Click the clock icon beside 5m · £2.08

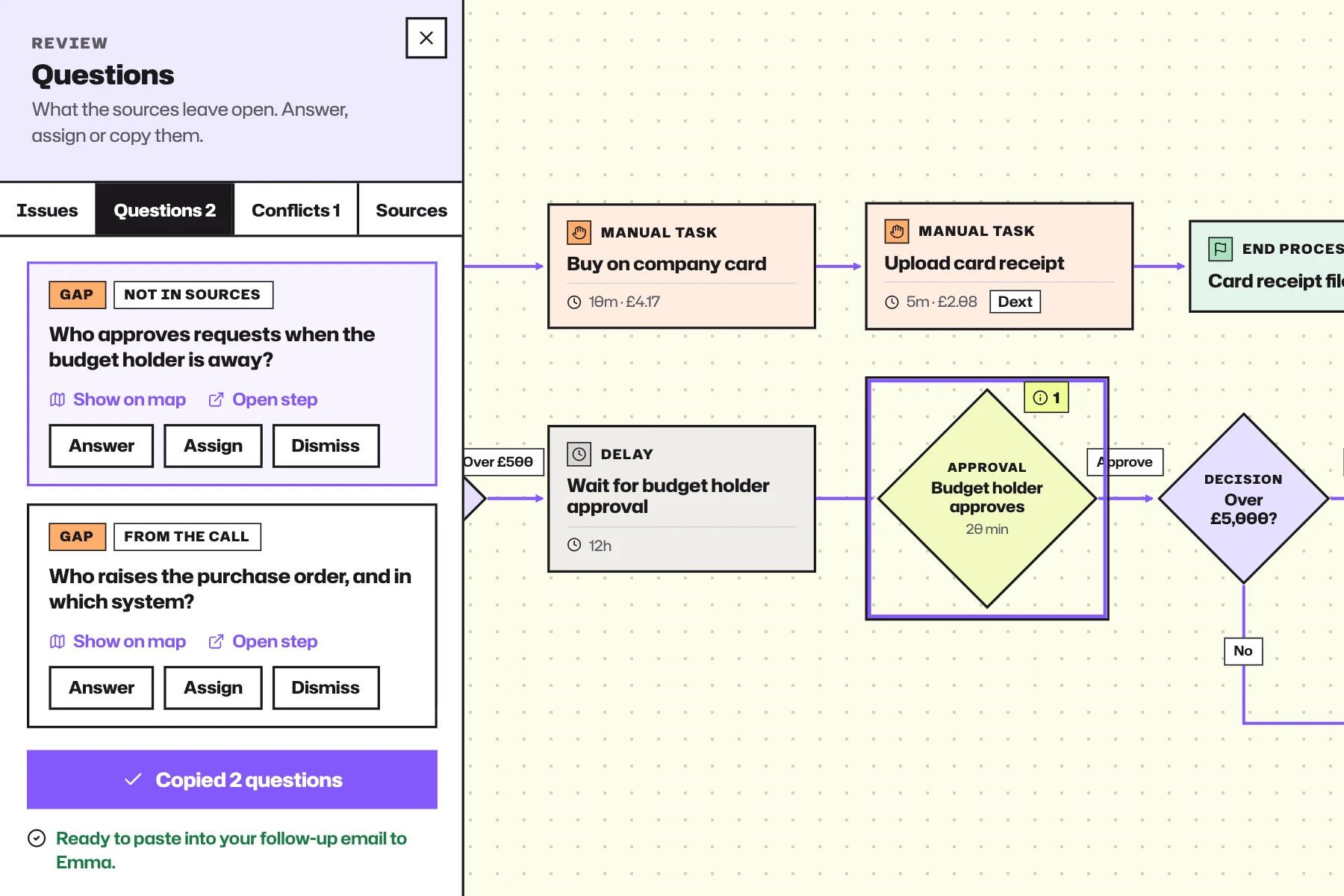point(892,302)
